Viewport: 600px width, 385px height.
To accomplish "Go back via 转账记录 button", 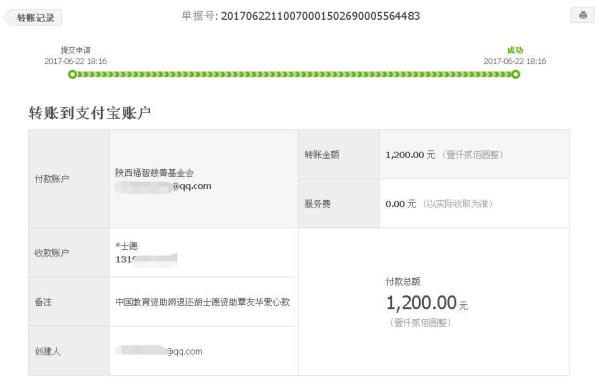I will point(34,18).
